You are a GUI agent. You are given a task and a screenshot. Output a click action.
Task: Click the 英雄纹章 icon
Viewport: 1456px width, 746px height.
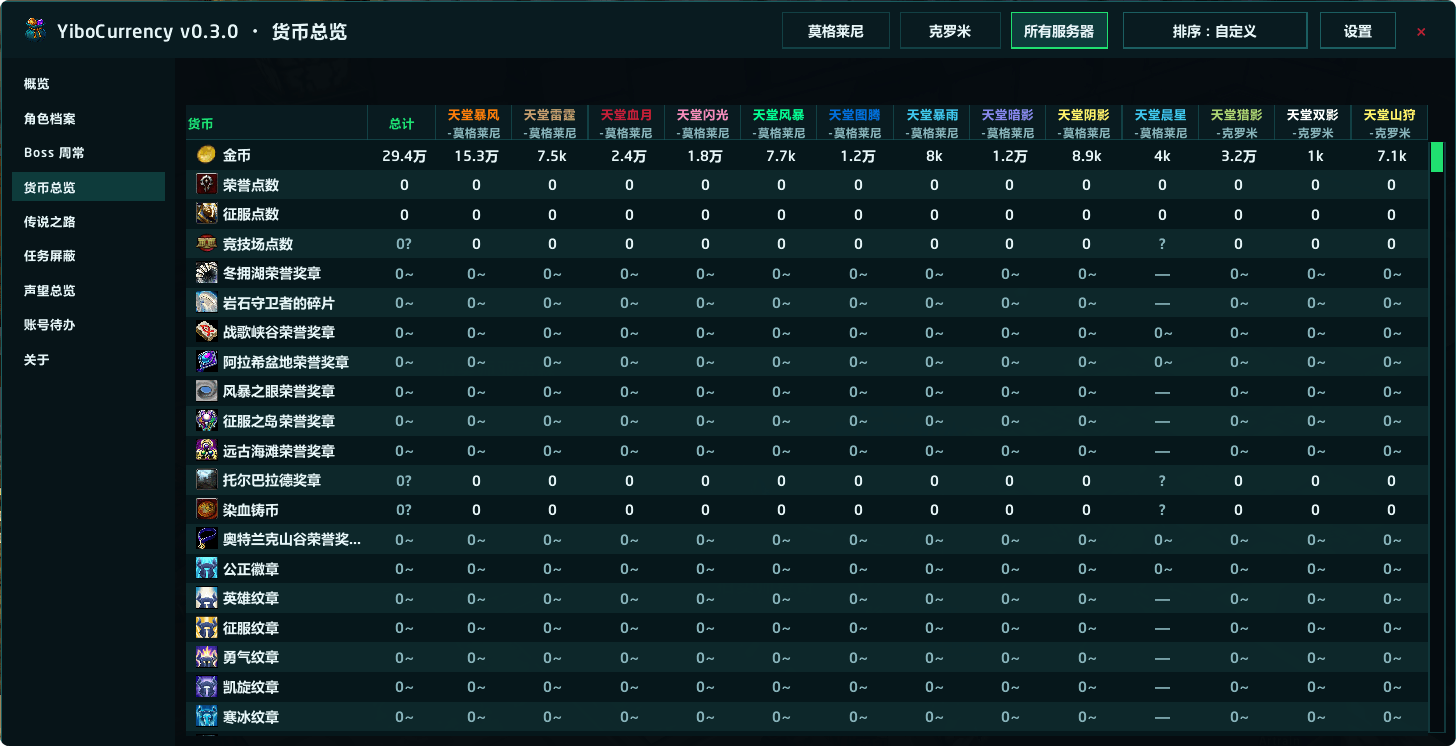click(x=206, y=598)
